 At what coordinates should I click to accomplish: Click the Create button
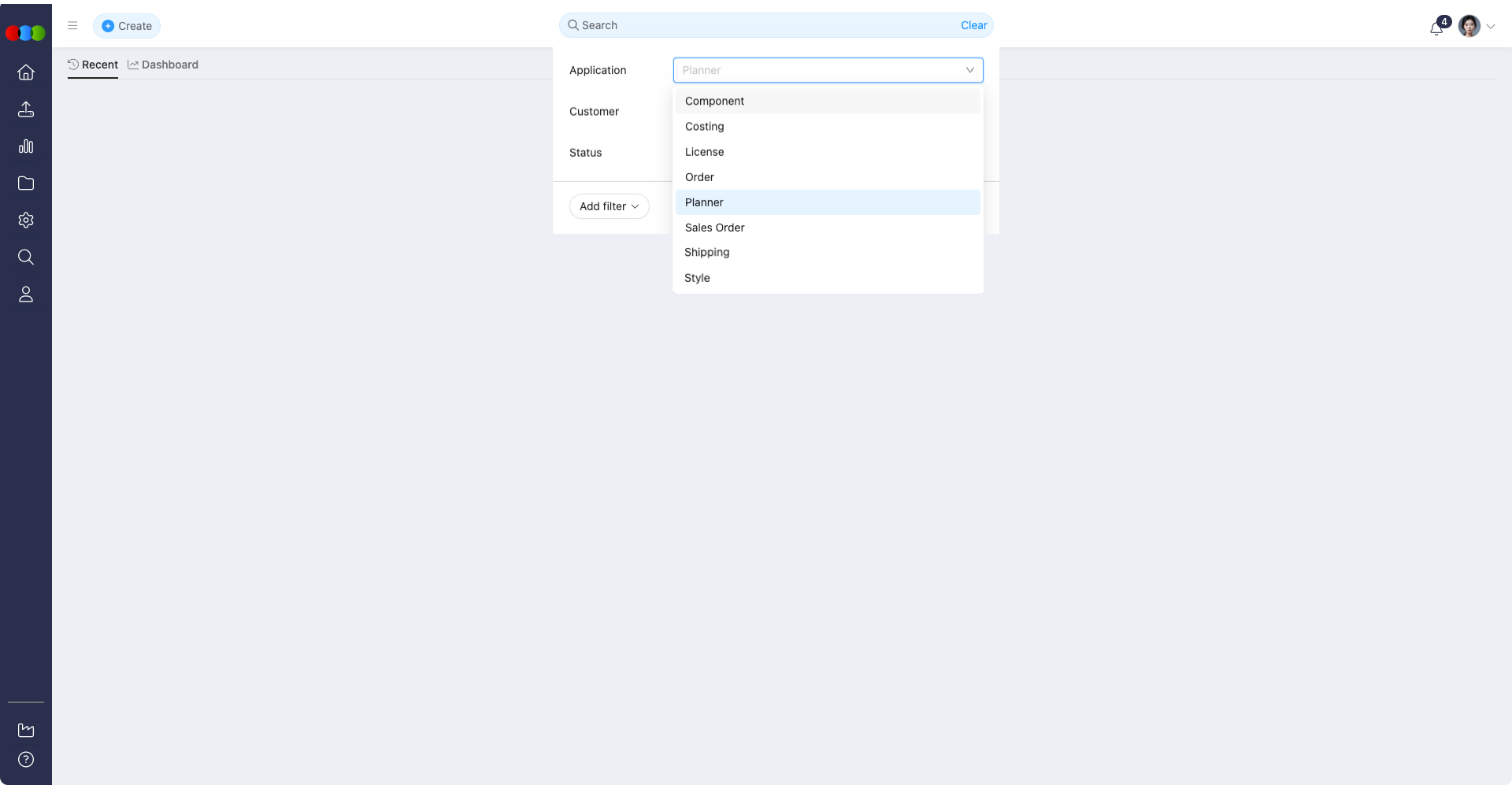pos(127,26)
